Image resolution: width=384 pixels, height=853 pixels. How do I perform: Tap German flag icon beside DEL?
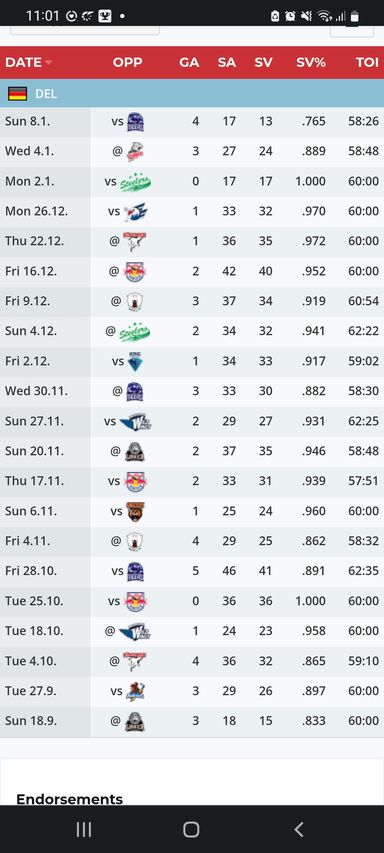[x=17, y=94]
